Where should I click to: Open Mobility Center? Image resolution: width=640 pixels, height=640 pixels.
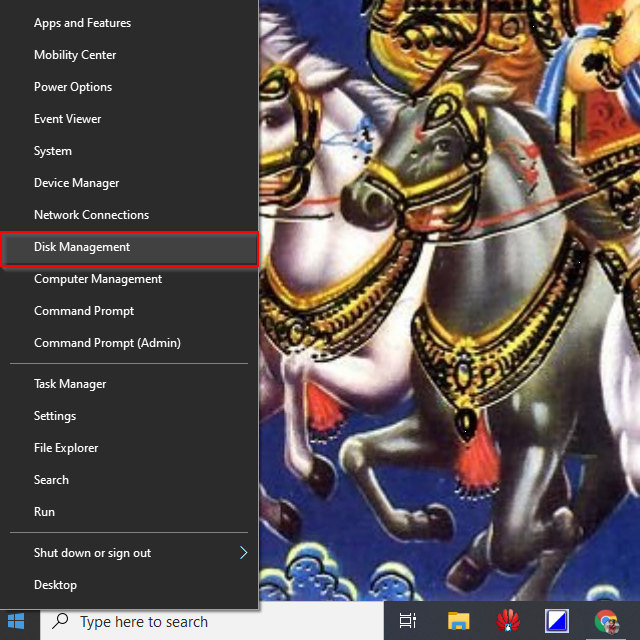coord(129,55)
